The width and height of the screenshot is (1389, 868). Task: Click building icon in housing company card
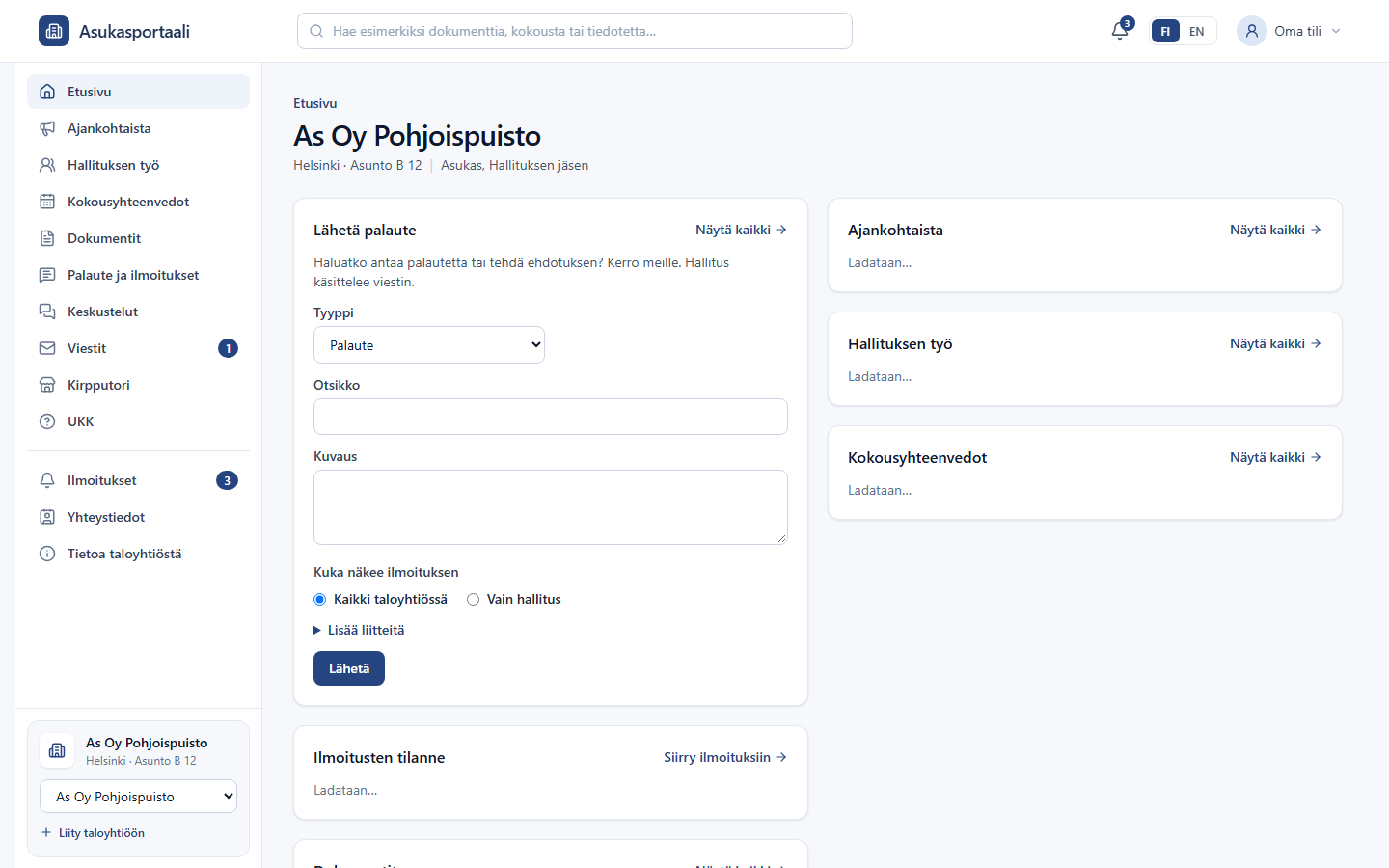click(x=57, y=750)
